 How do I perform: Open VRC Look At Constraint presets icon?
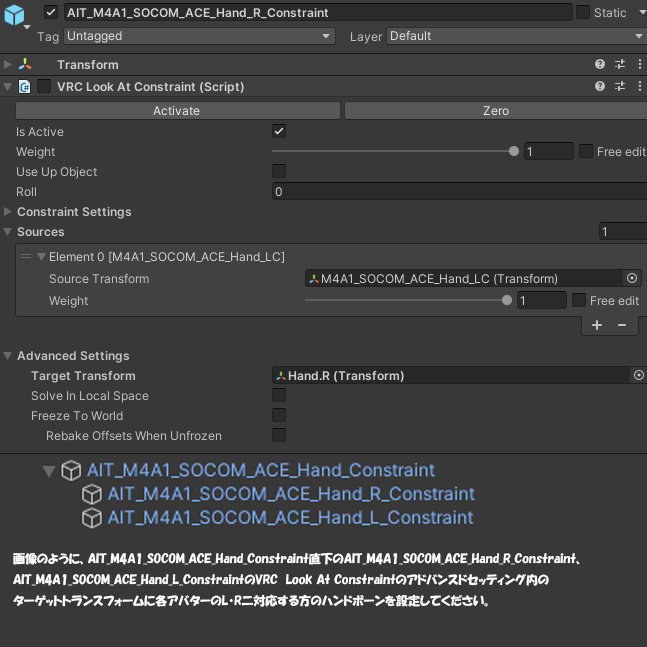[620, 86]
